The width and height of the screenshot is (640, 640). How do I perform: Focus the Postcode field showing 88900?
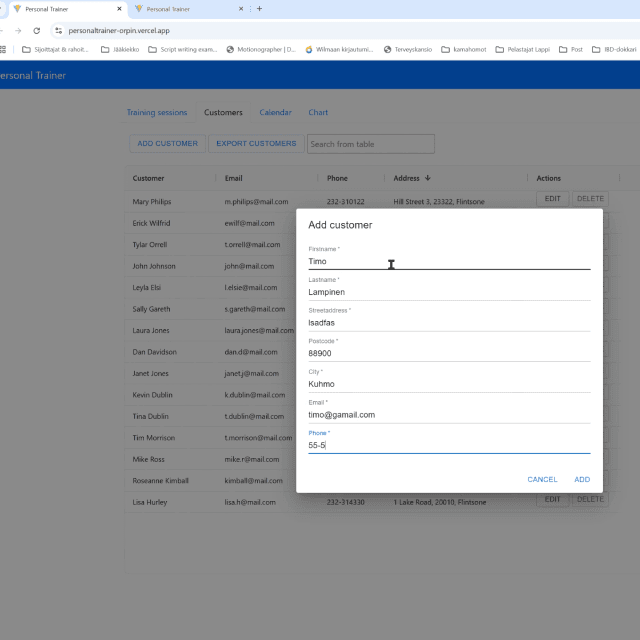pyautogui.click(x=448, y=353)
